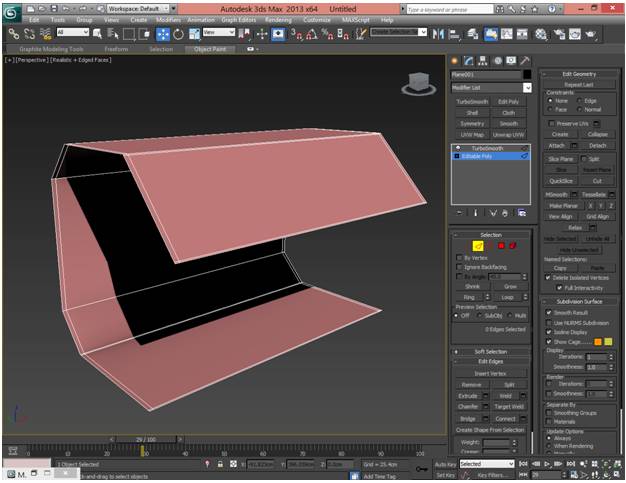The height and width of the screenshot is (483, 626).
Task: Open the Create panel tab icon
Action: coord(454,61)
